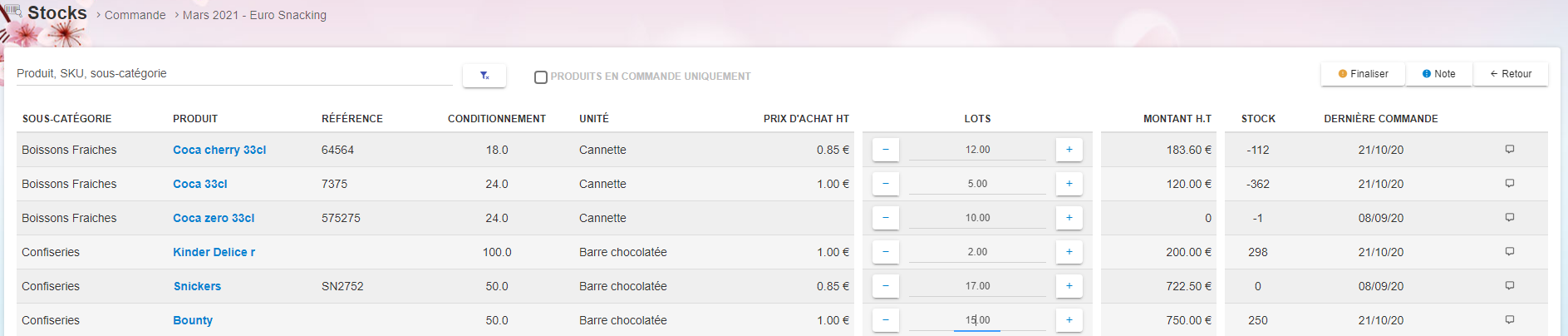The height and width of the screenshot is (336, 1568).
Task: Decrease lots for Coca 33cl
Action: [x=886, y=184]
